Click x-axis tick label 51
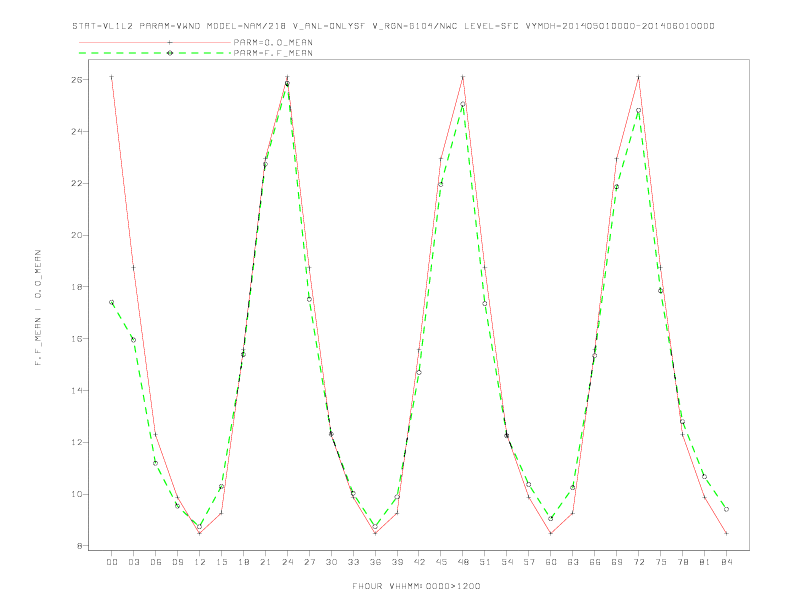Image resolution: width=792 pixels, height=612 pixels. point(485,562)
